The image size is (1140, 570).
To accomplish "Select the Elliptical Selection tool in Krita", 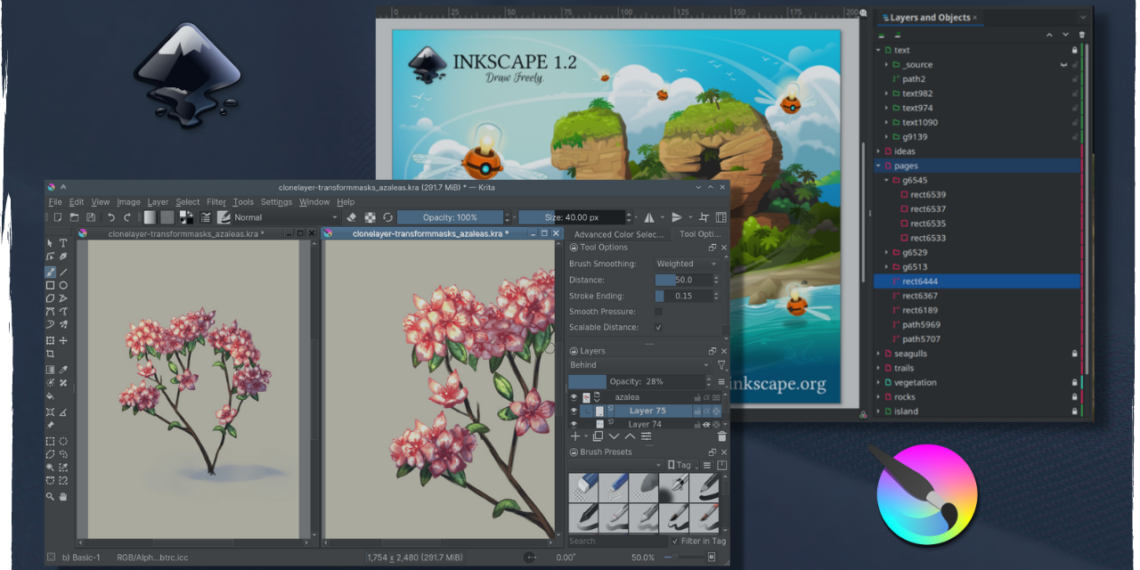I will click(63, 441).
